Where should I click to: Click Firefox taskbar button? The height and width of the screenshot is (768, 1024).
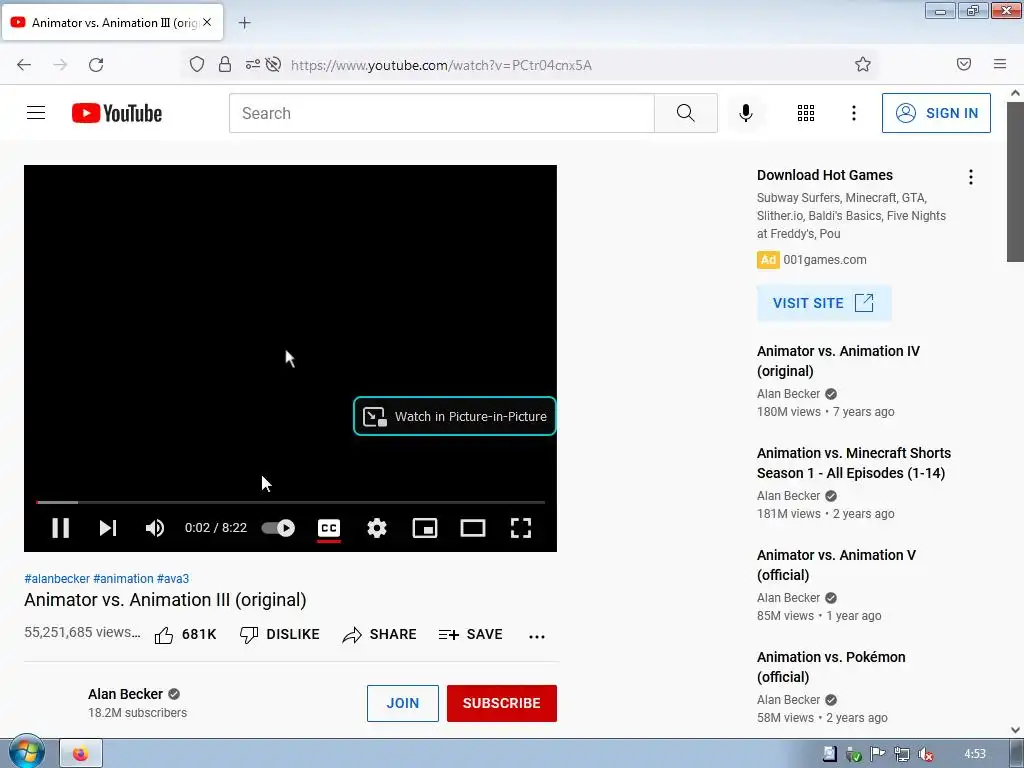[81, 754]
